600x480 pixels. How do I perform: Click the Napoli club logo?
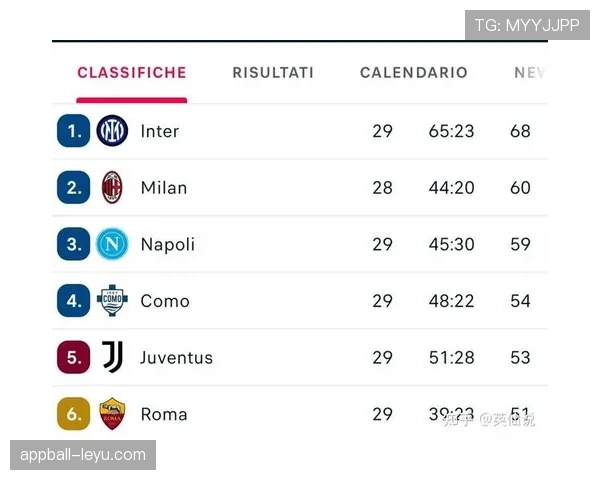(x=112, y=244)
